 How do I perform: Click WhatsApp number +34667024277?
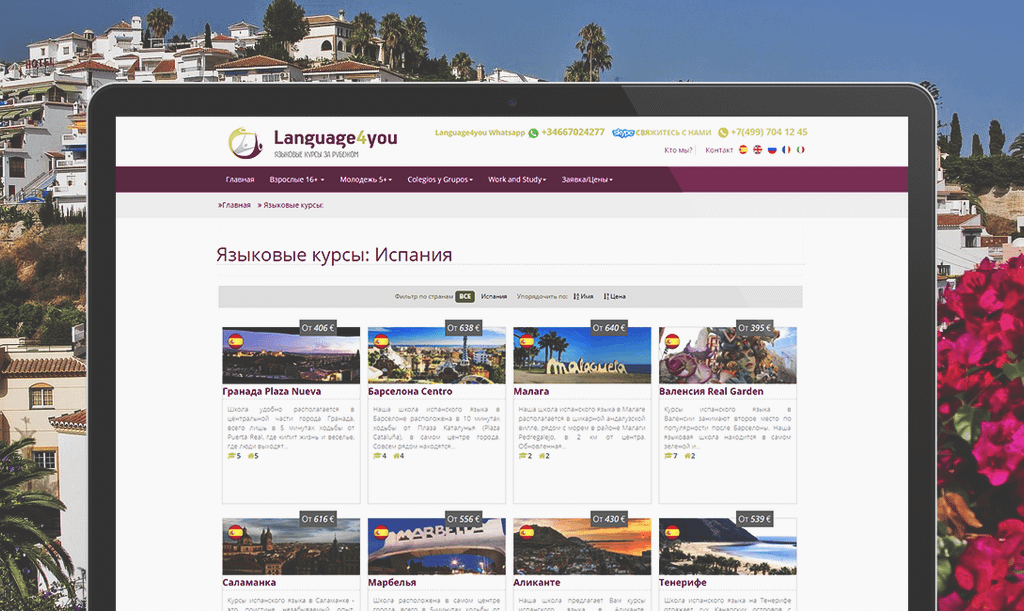(x=573, y=133)
